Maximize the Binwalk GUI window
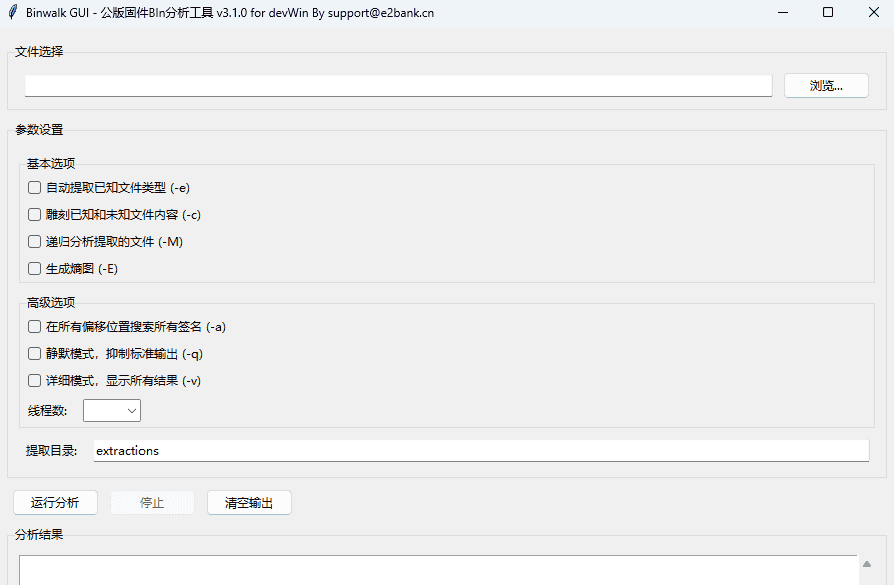Image resolution: width=894 pixels, height=585 pixels. pos(827,13)
